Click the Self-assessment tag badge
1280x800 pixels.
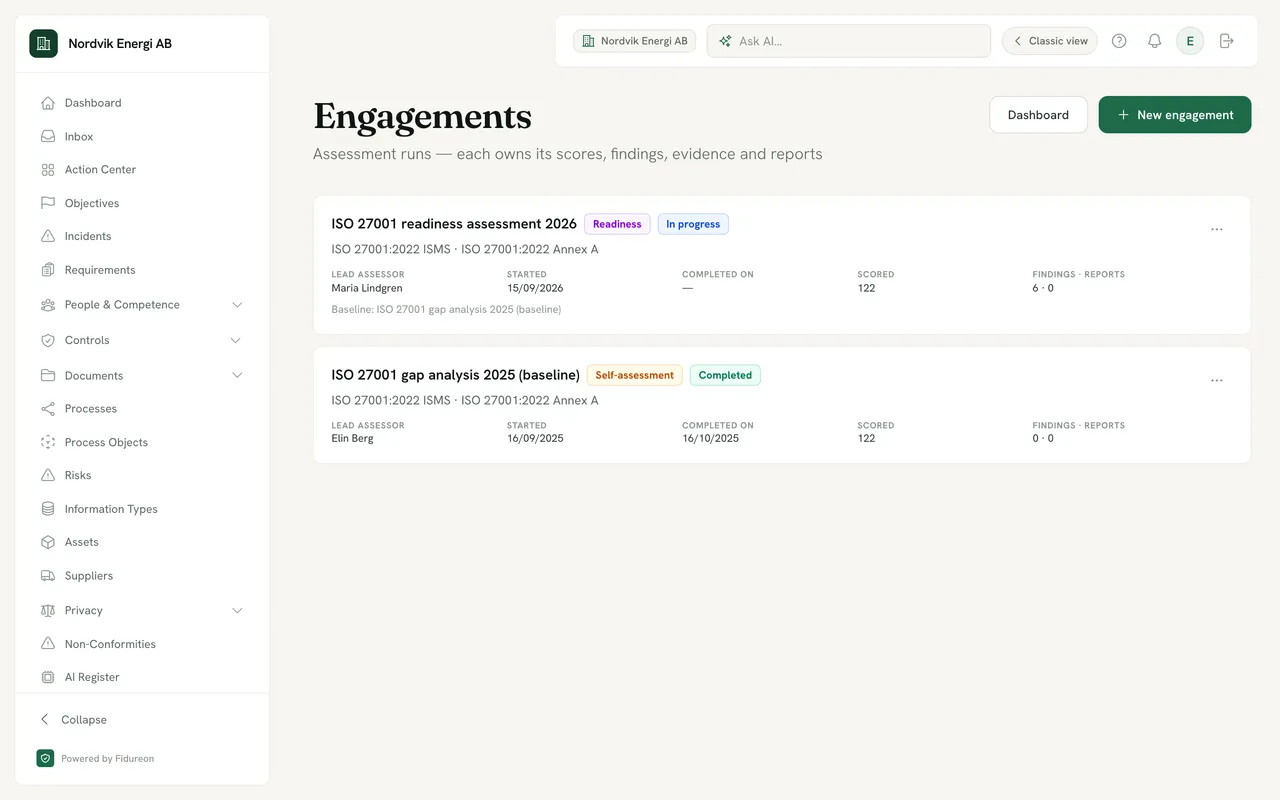click(634, 375)
